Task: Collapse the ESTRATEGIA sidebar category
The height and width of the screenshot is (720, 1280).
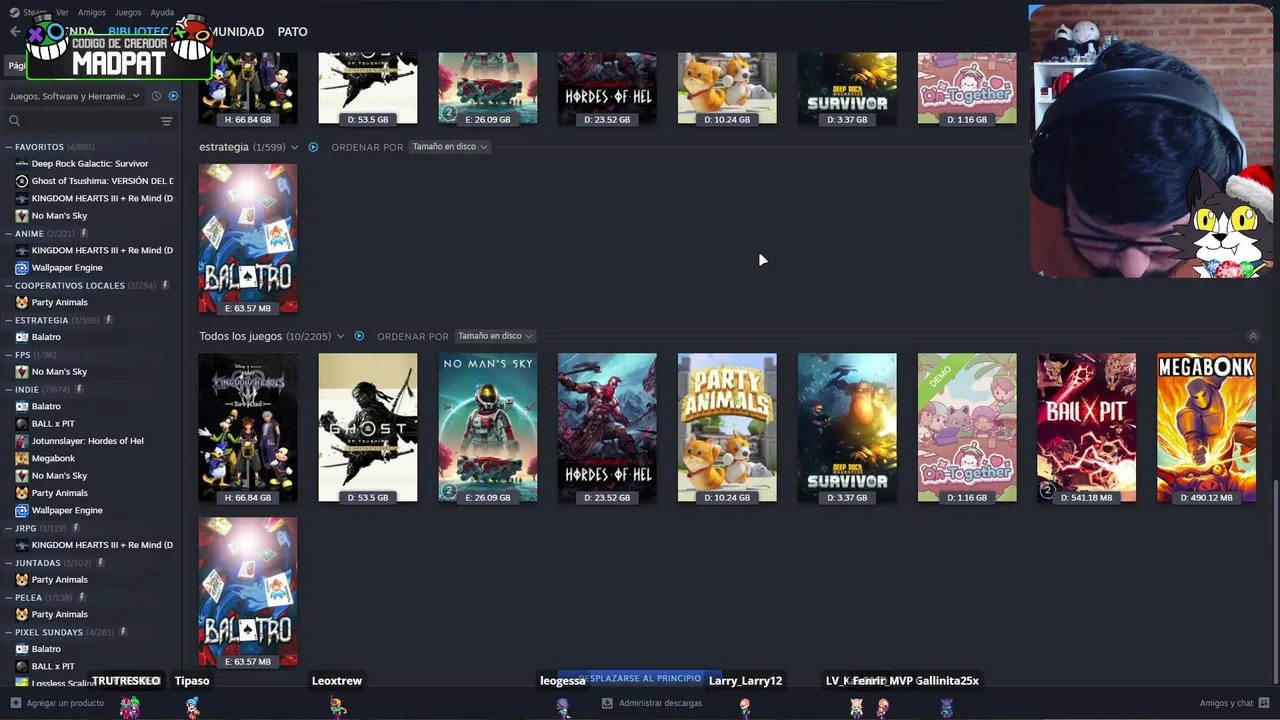Action: [9, 320]
